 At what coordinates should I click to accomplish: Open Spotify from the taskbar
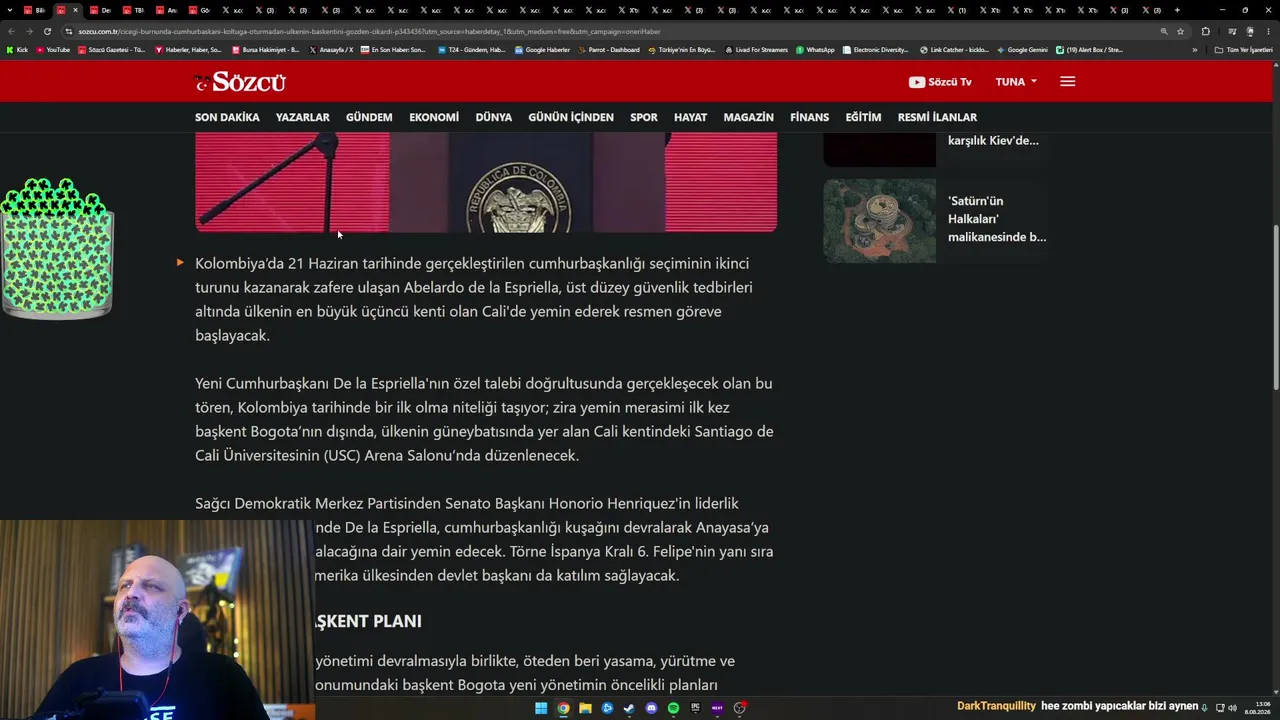coord(673,708)
